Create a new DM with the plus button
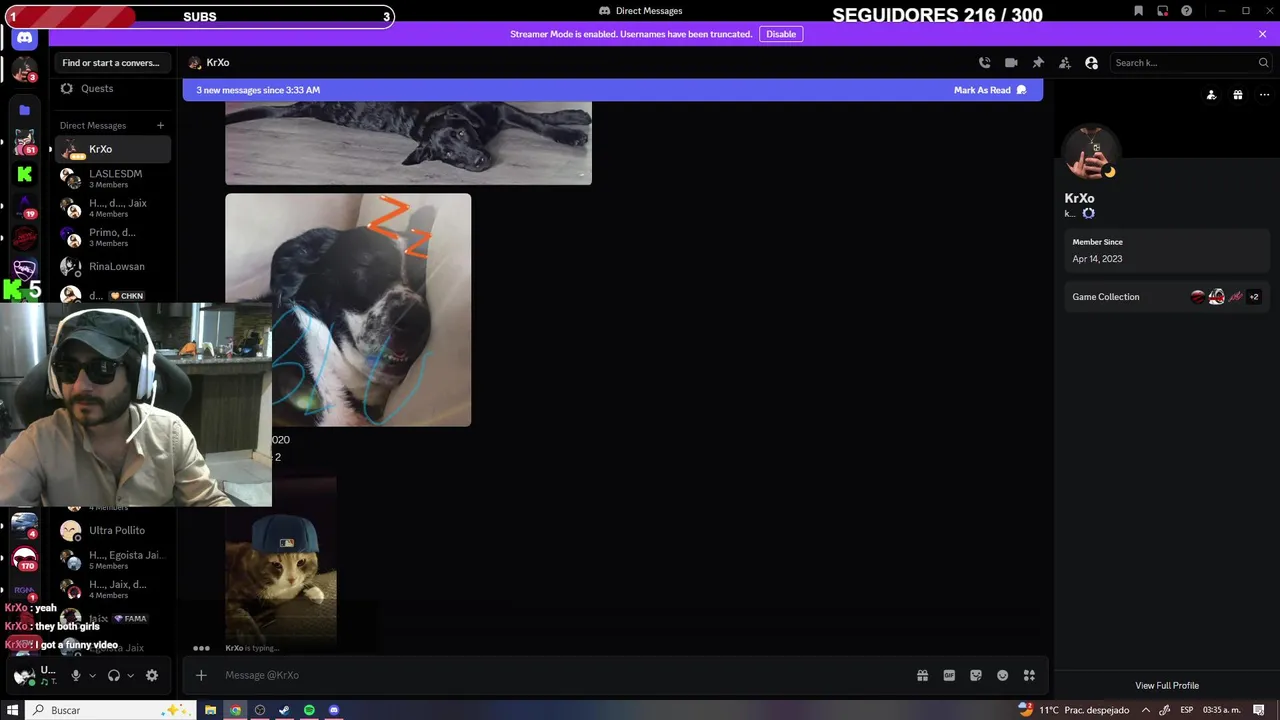The width and height of the screenshot is (1280, 720). (160, 125)
